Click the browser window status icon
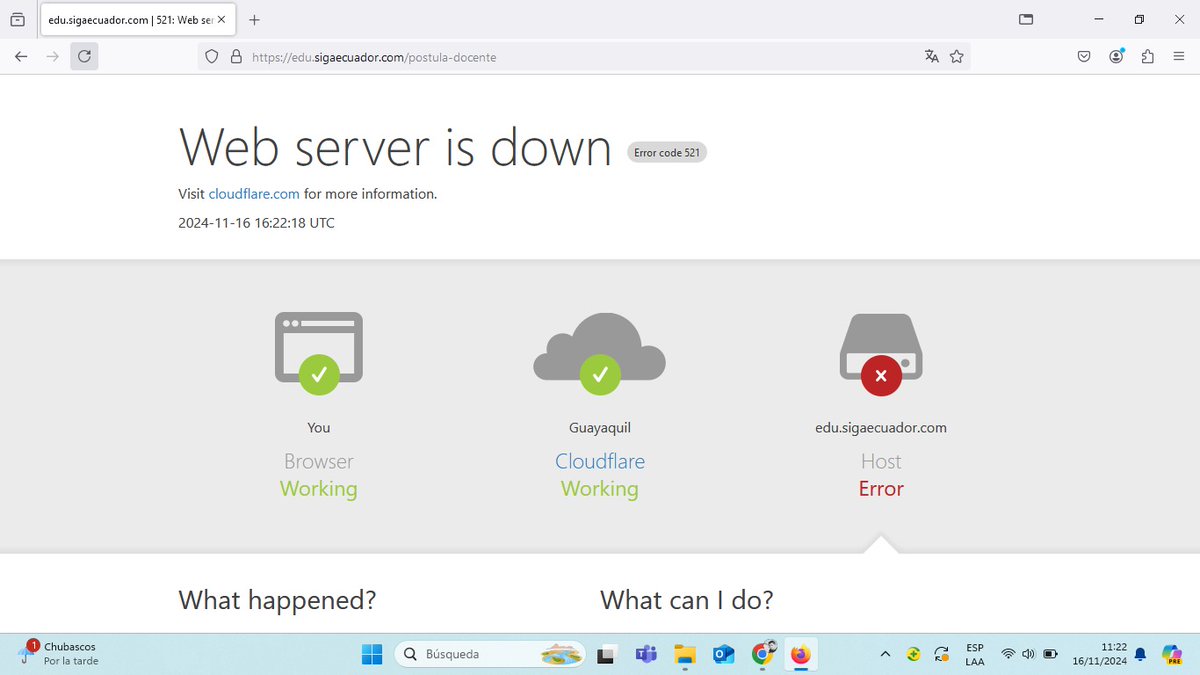 pos(319,352)
